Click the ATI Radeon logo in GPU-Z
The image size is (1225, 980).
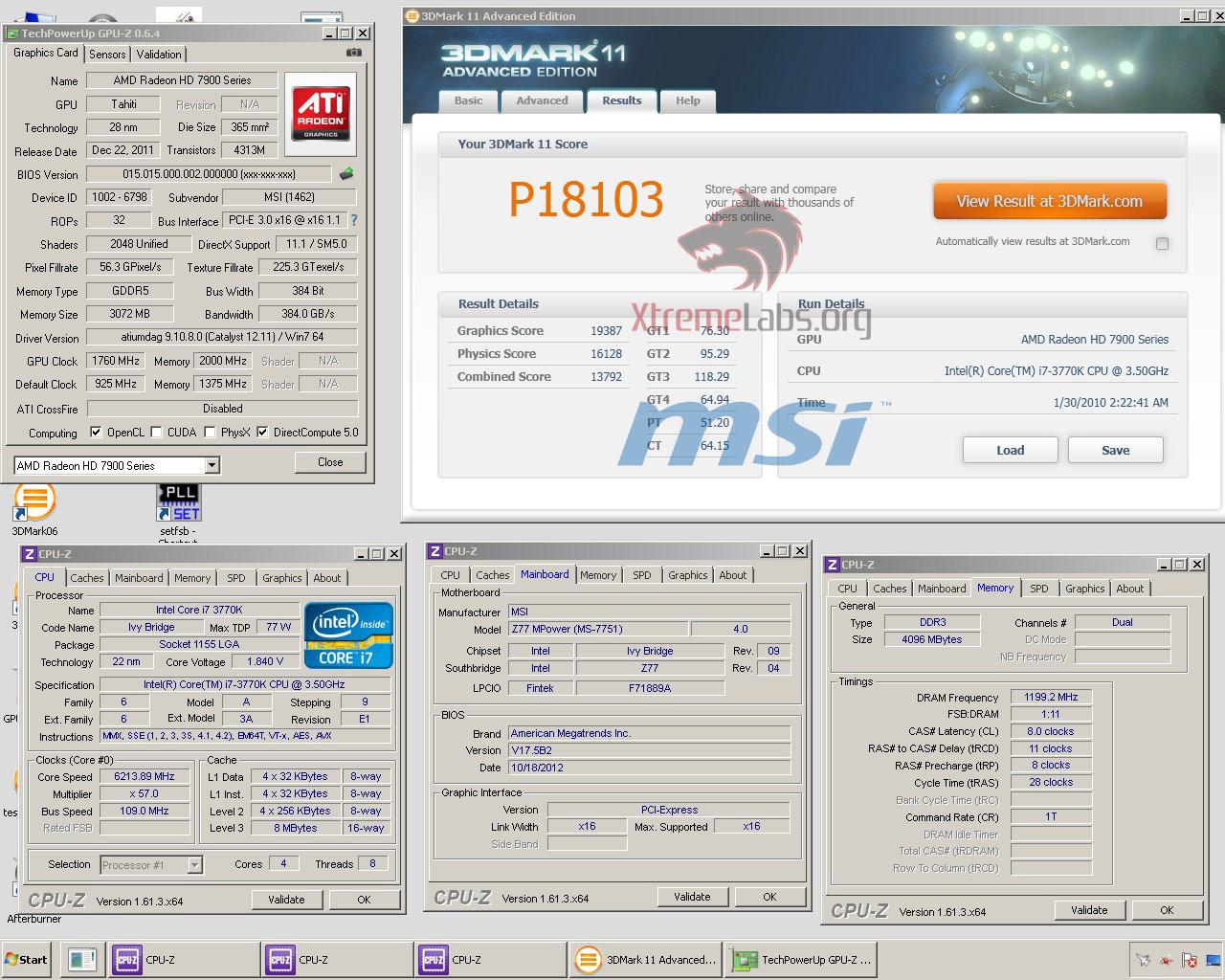tap(320, 111)
